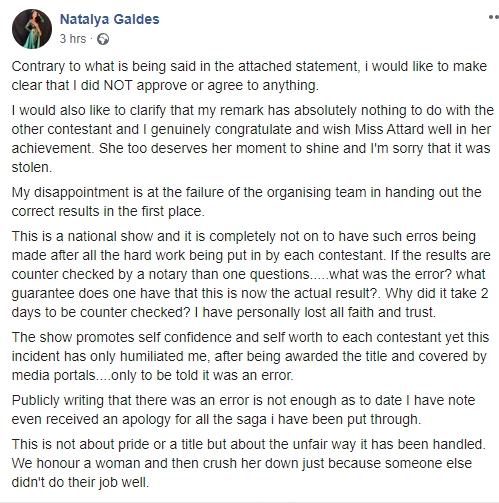Click the phrase 'media portals' in text
Image resolution: width=499 pixels, height=503 pixels.
point(53,376)
